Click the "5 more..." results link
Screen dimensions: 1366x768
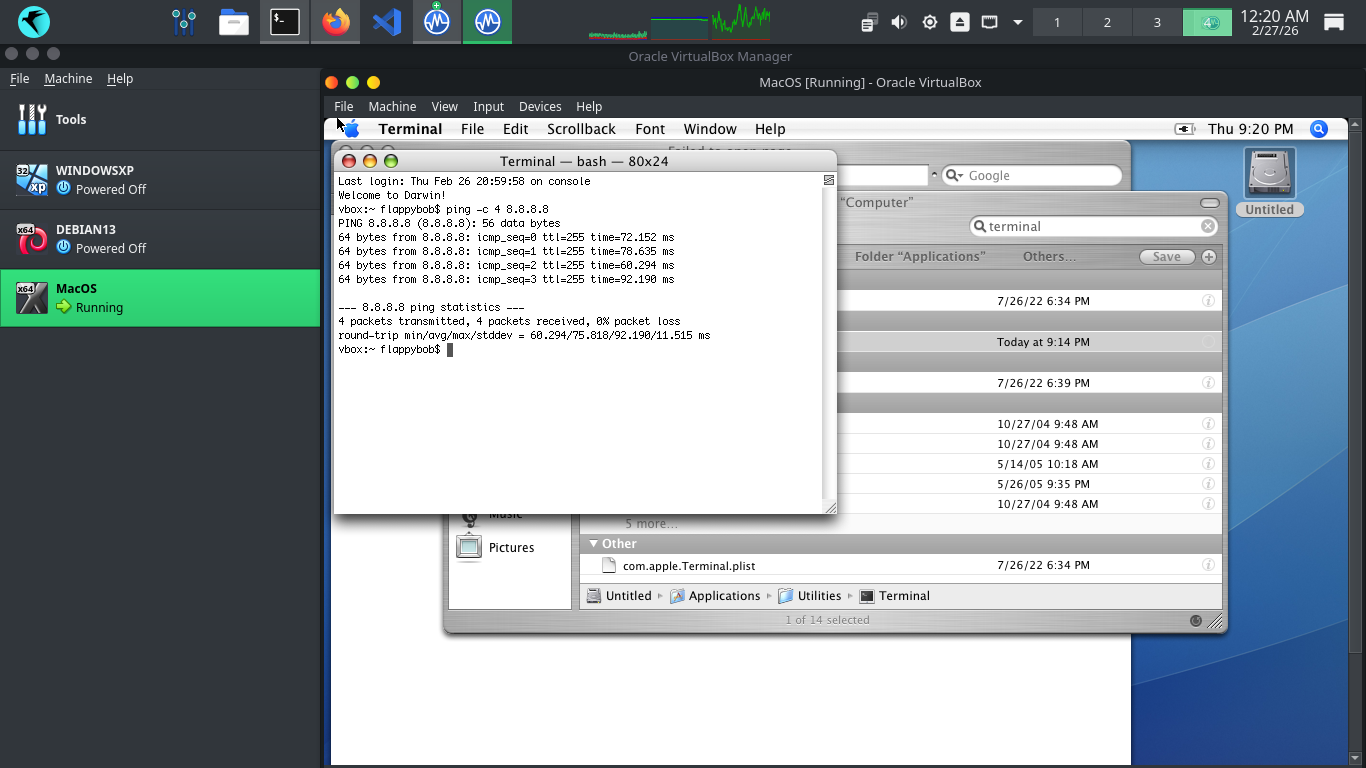click(x=651, y=524)
